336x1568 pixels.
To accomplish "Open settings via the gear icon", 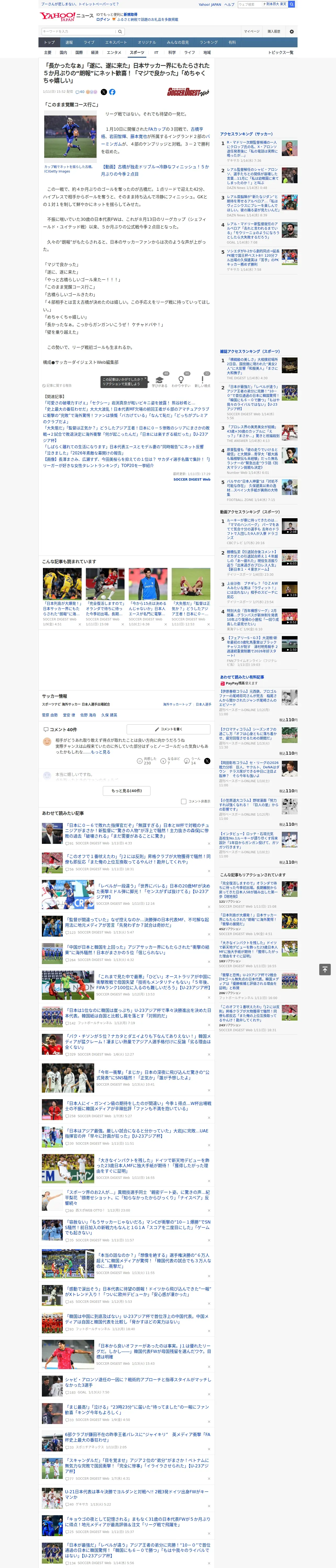I will pos(292,31).
